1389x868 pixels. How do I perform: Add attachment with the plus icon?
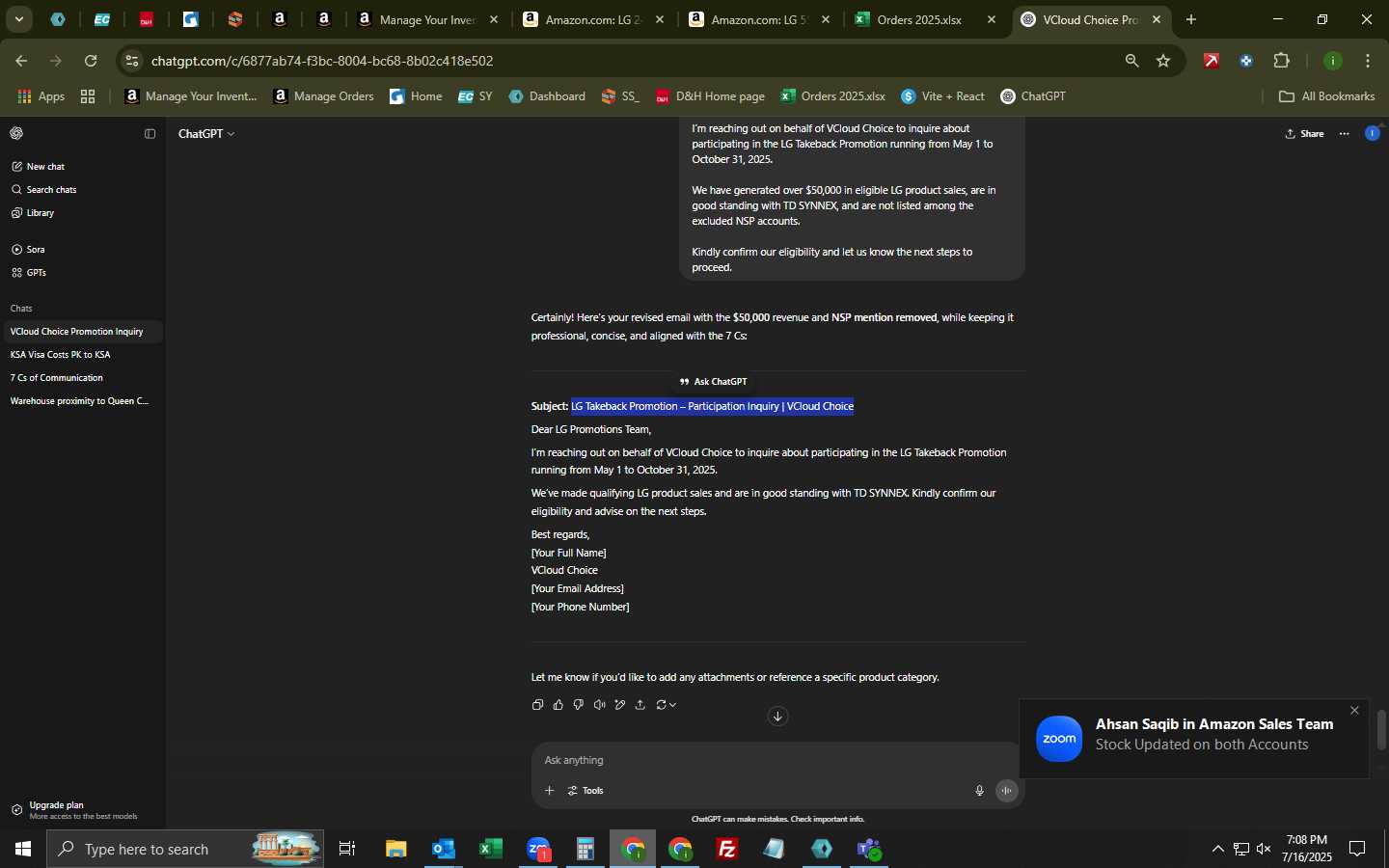point(549,791)
